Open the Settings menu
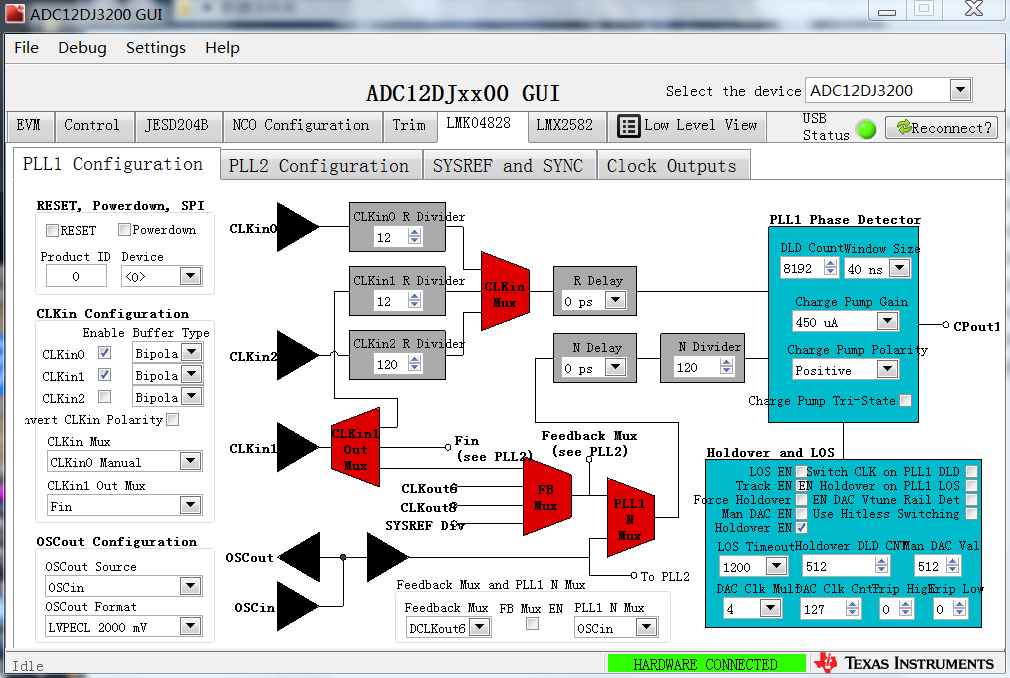This screenshot has width=1010, height=678. point(156,48)
